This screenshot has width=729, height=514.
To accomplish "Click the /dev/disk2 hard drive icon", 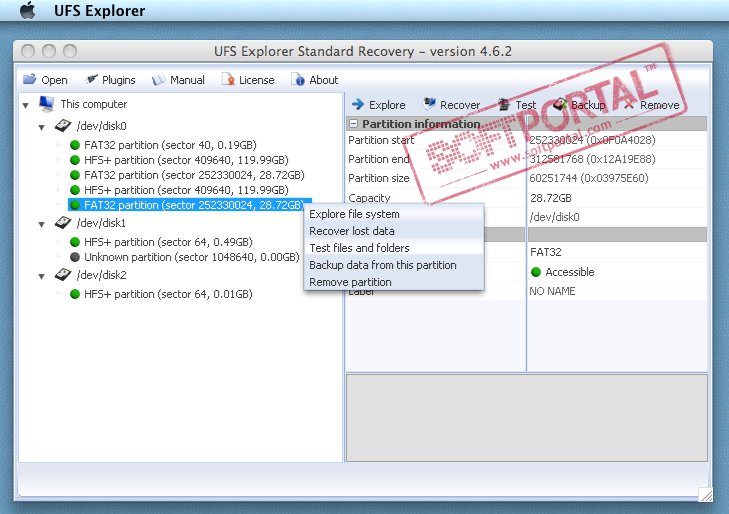I will point(63,275).
